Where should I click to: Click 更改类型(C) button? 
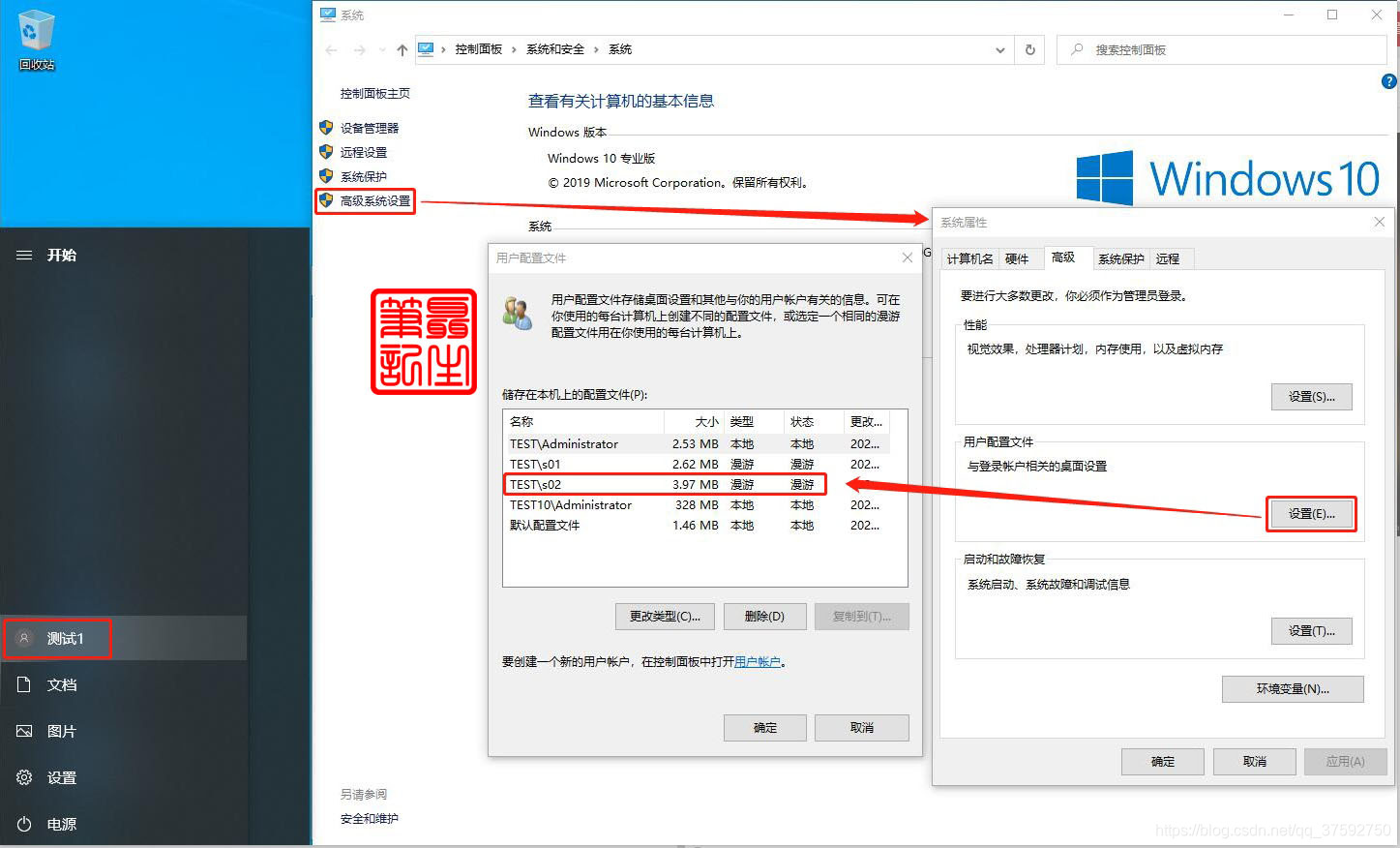point(665,617)
